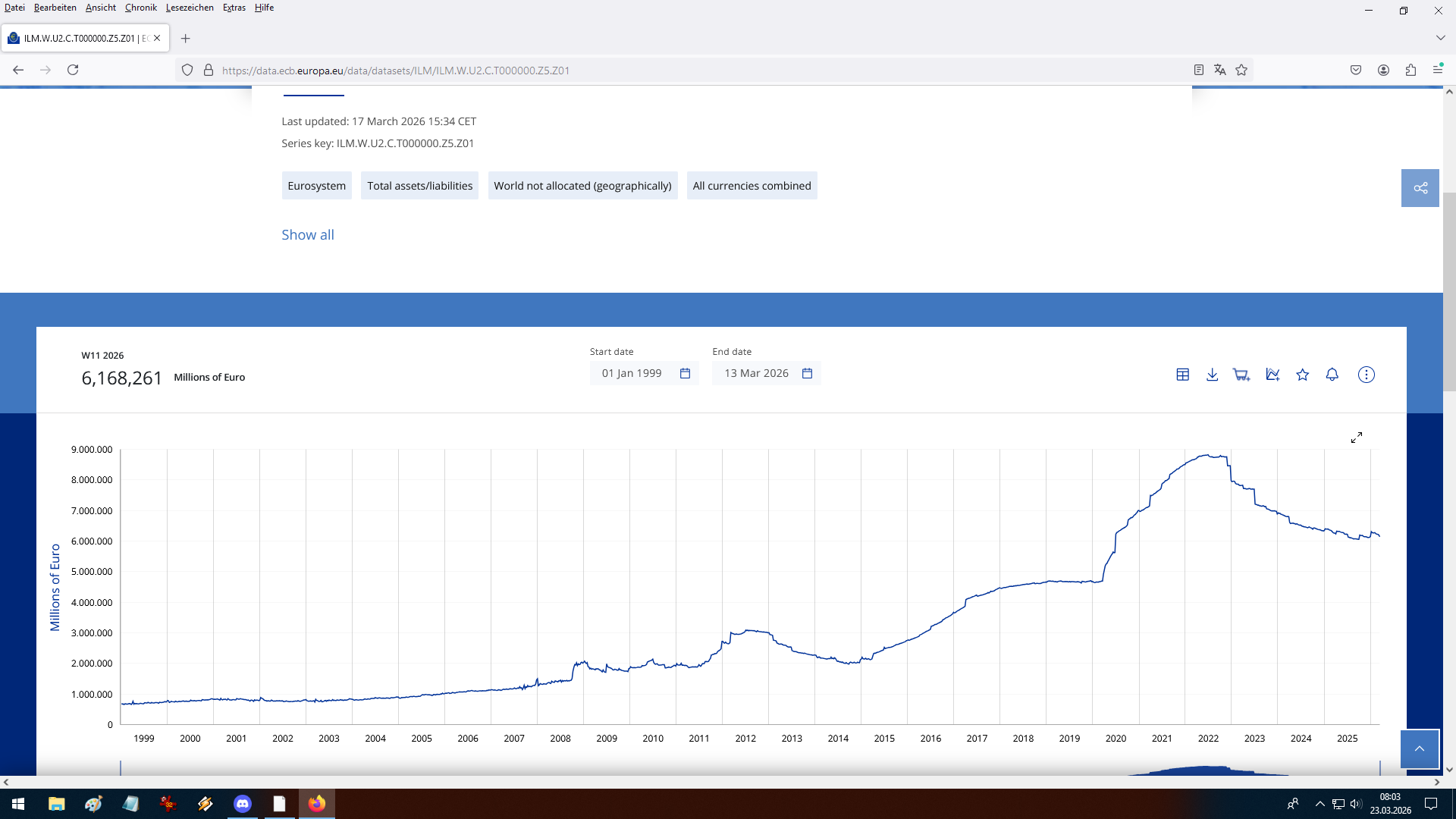The width and height of the screenshot is (1456, 819).
Task: Open Start date calendar picker
Action: coord(685,373)
